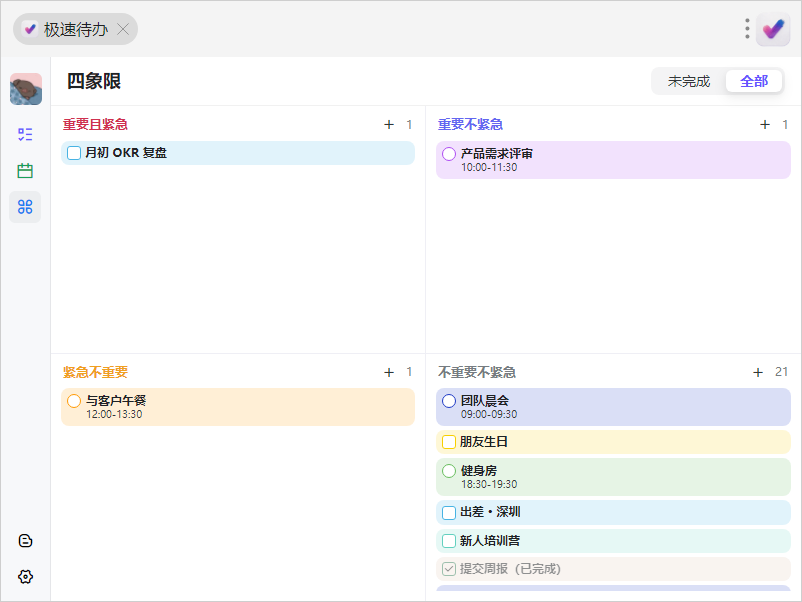The height and width of the screenshot is (602, 802).
Task: Add task to 不重要不紧急 quadrant
Action: [758, 372]
